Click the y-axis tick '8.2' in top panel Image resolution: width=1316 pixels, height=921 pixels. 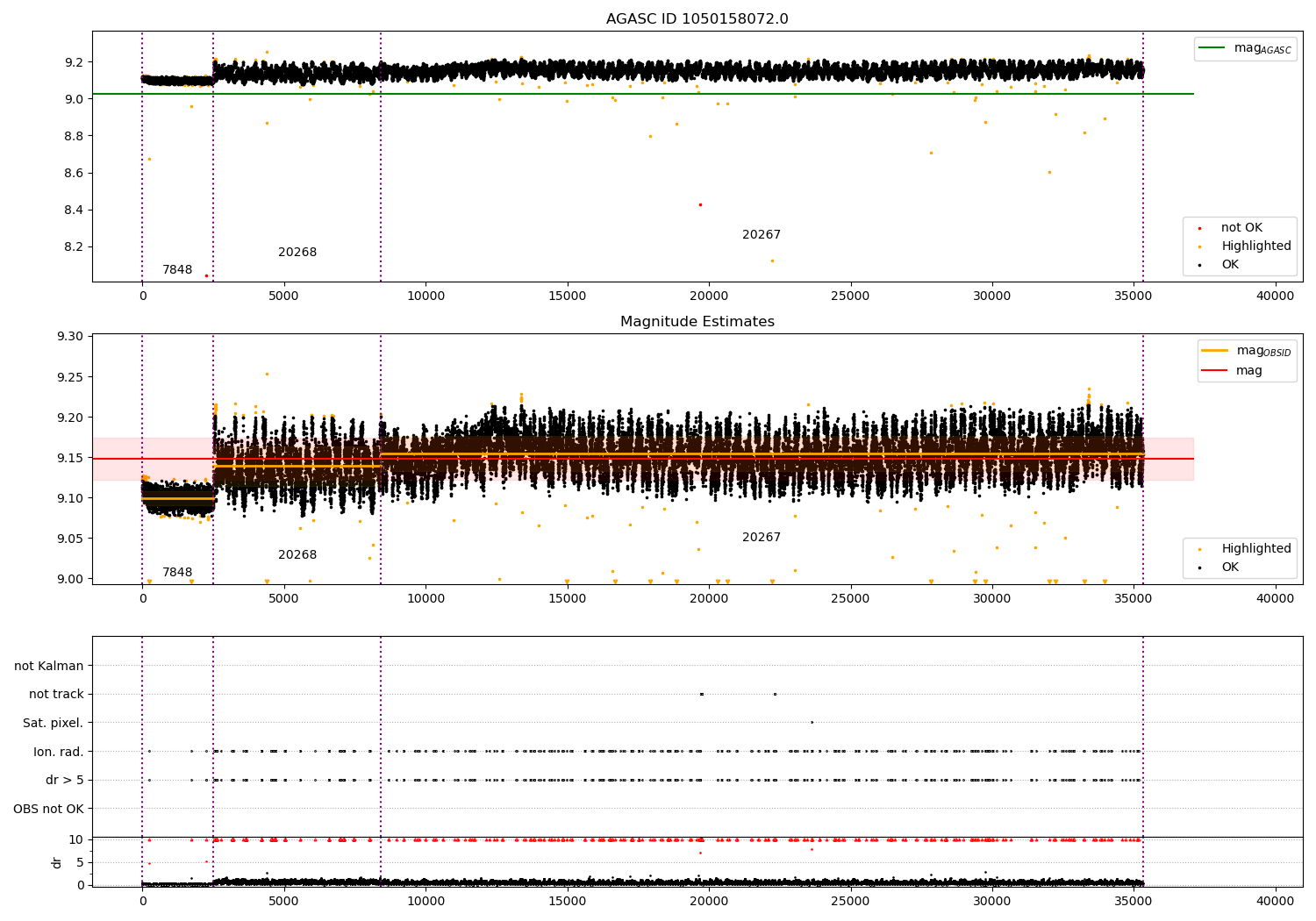[74, 246]
